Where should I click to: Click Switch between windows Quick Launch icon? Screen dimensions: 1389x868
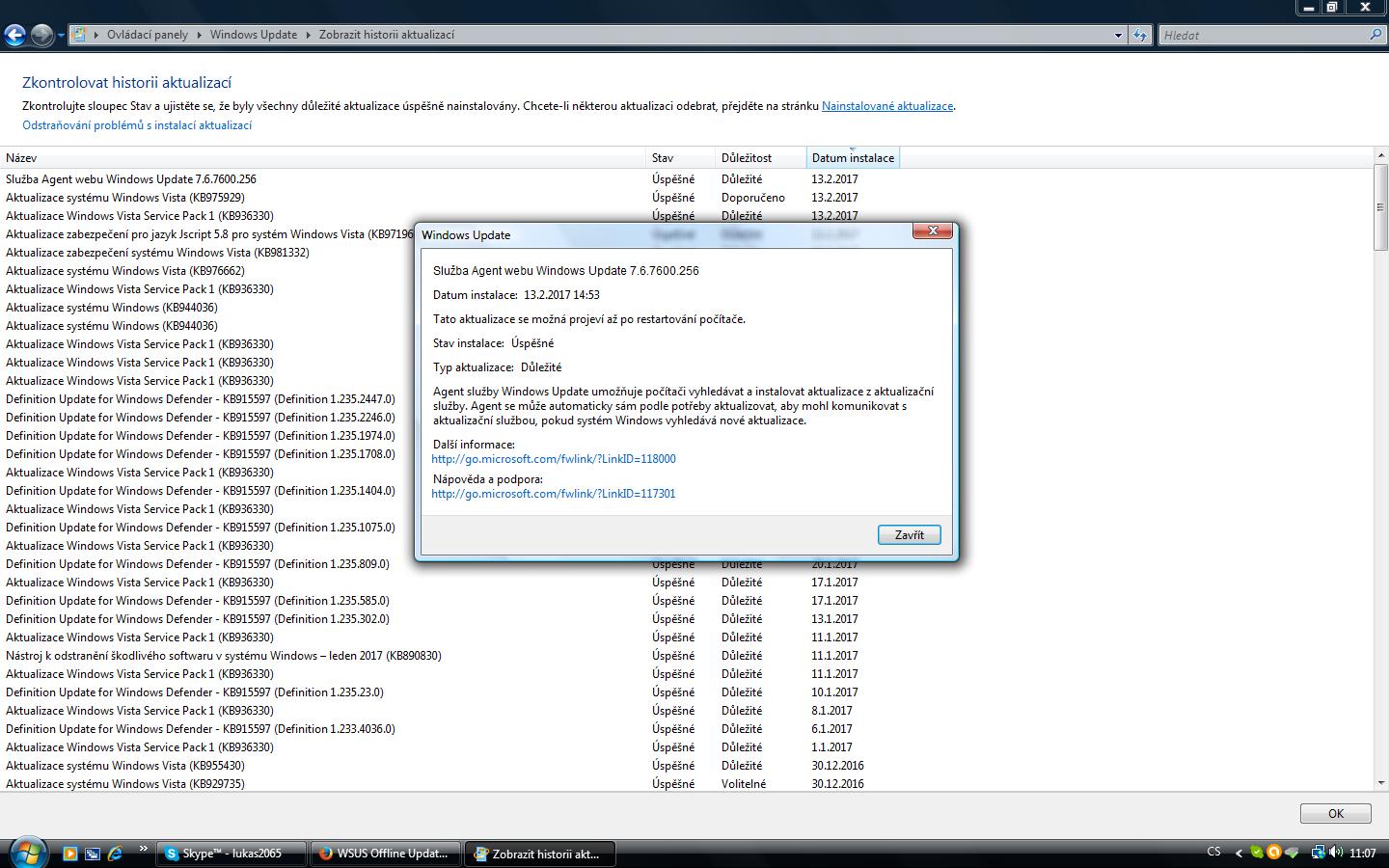tap(93, 854)
